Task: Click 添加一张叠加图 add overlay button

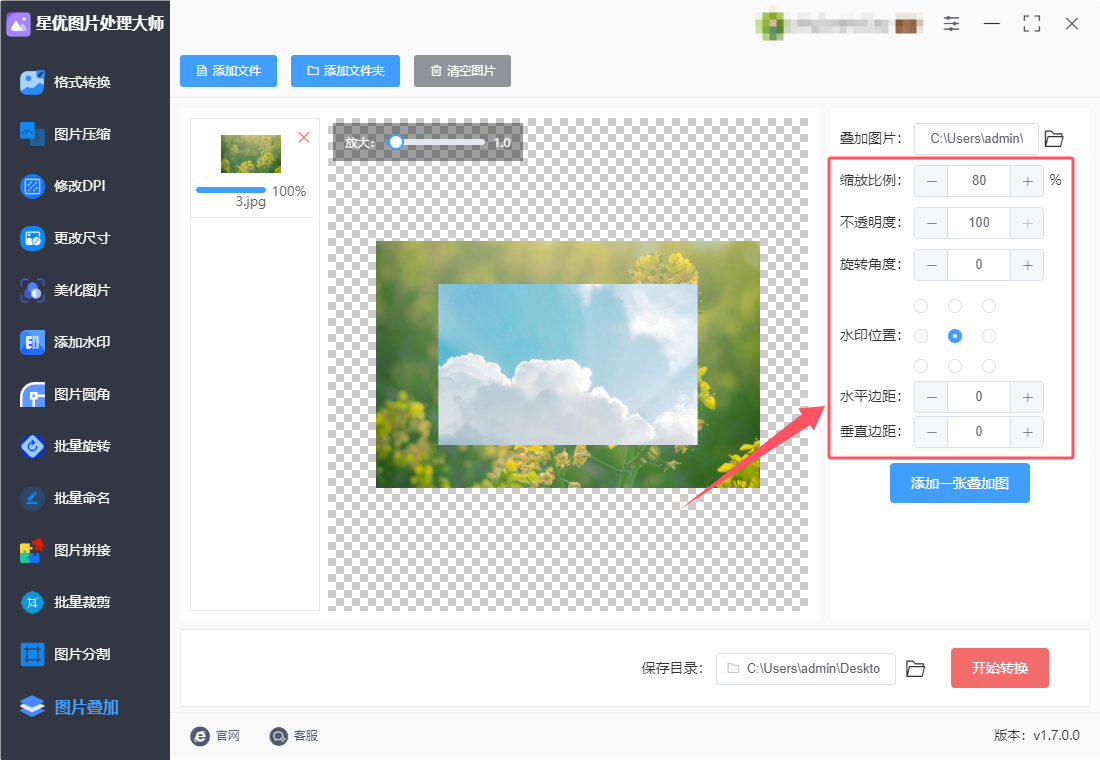Action: [x=960, y=483]
